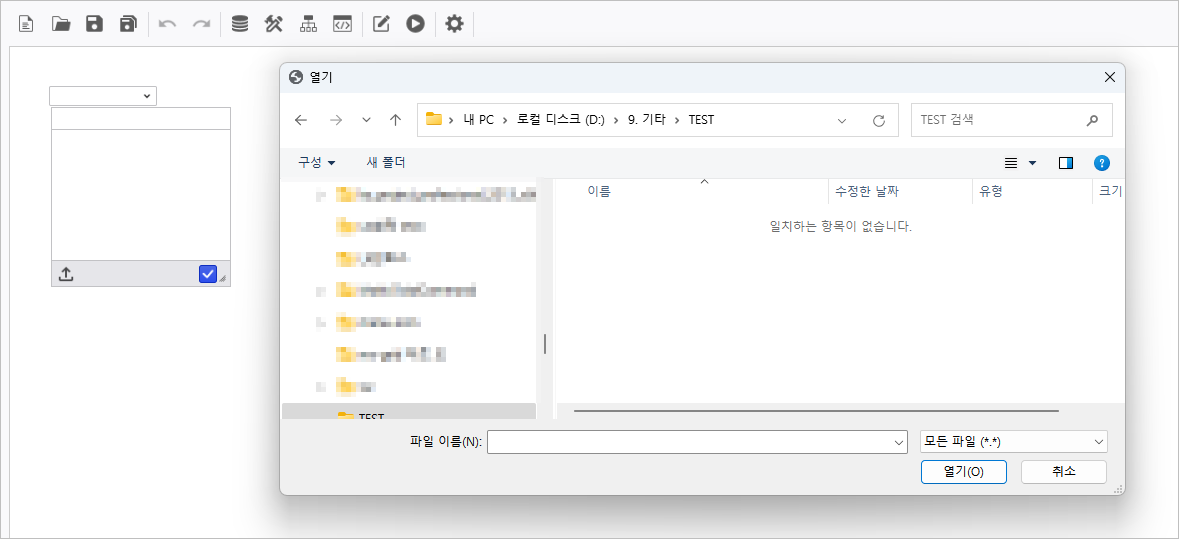Click the 열기(O) button
The width and height of the screenshot is (1179, 539).
963,472
